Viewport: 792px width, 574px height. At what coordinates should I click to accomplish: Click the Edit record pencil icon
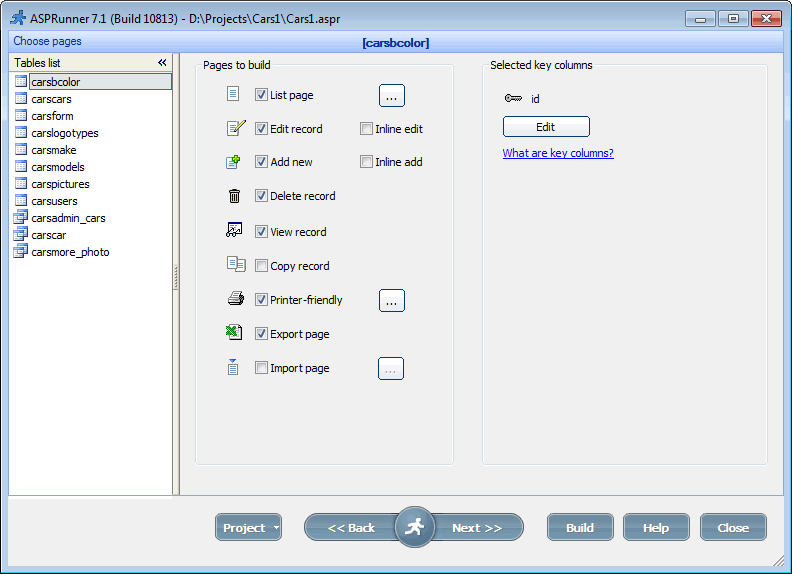click(x=235, y=128)
